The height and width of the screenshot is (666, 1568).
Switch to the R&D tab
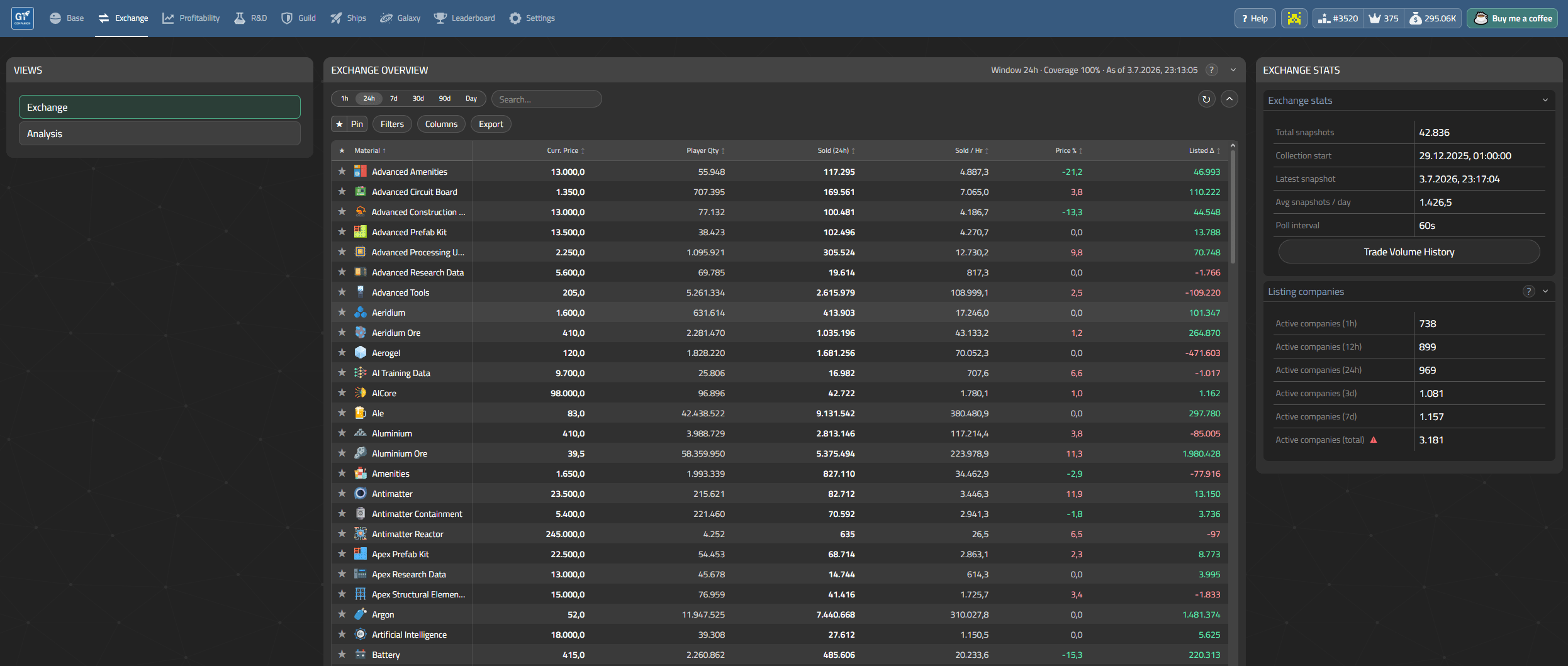[250, 18]
